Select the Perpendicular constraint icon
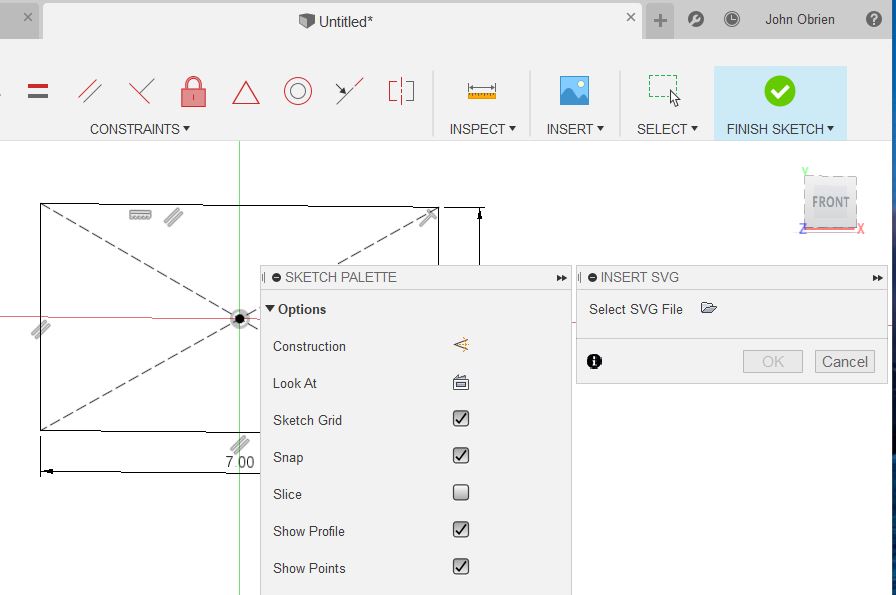Viewport: 896px width, 595px height. [x=141, y=91]
